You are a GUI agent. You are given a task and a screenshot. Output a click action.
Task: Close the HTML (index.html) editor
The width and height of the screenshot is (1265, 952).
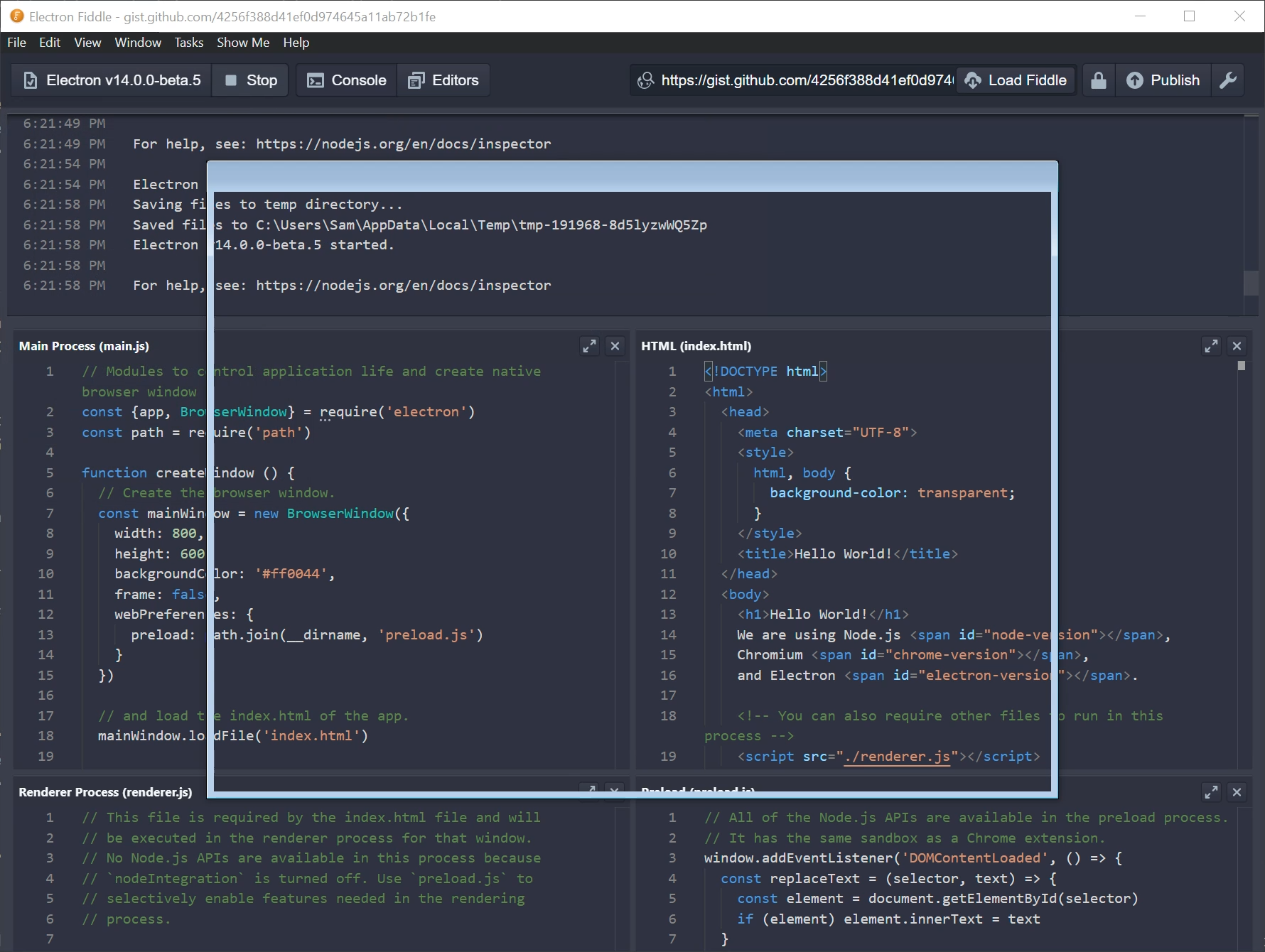[x=1237, y=346]
